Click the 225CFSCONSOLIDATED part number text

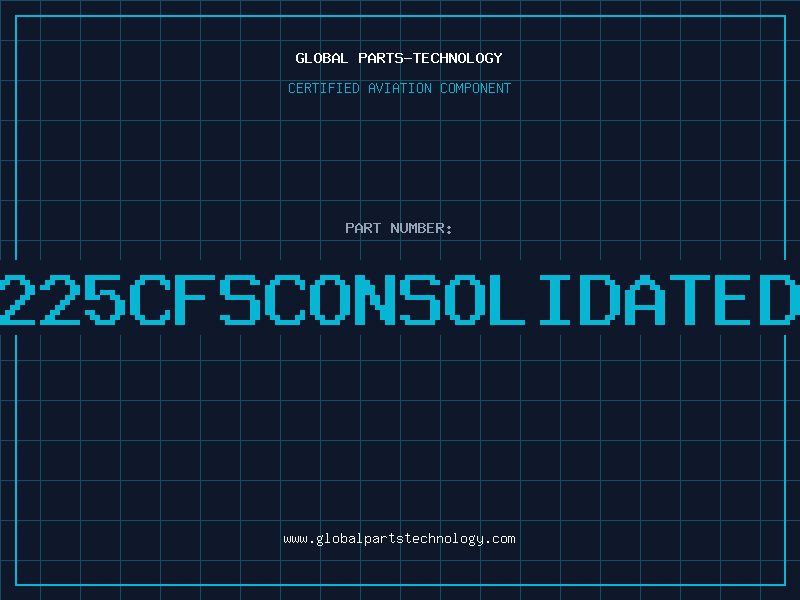pyautogui.click(x=400, y=299)
